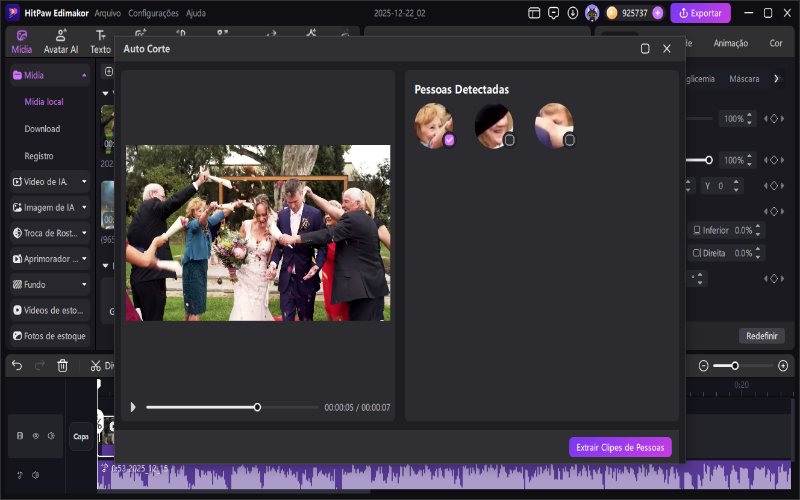Play the Auto Corte preview video

tap(133, 407)
